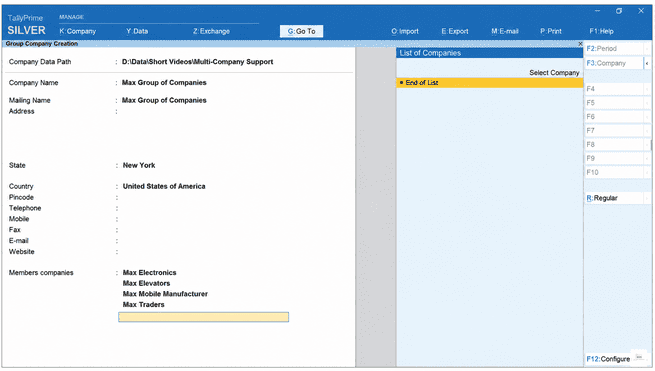The image size is (655, 371).
Task: Click the List of Companies header
Action: point(489,53)
